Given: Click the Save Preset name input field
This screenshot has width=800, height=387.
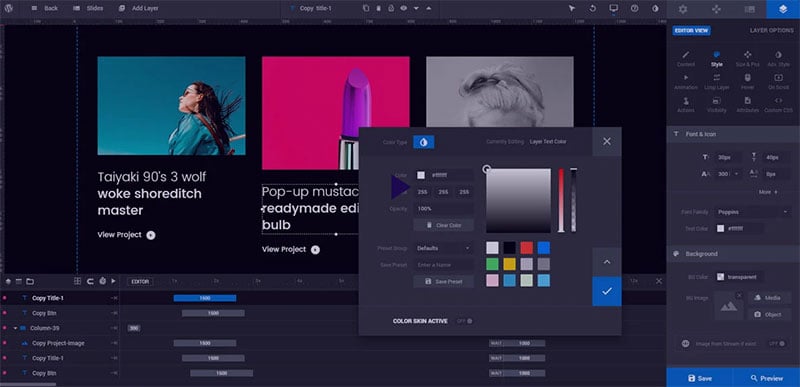Looking at the screenshot, I should tap(443, 265).
